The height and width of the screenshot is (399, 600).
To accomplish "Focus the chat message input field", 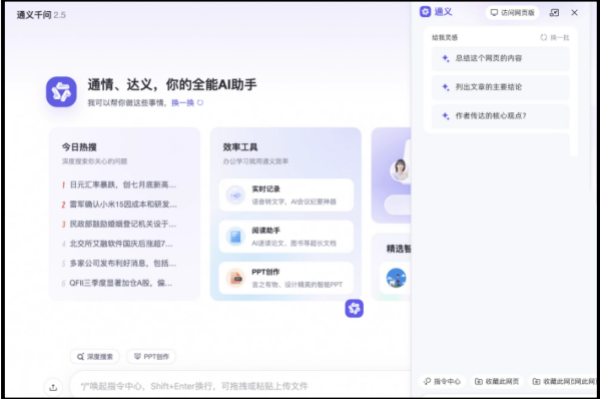I will click(240, 386).
